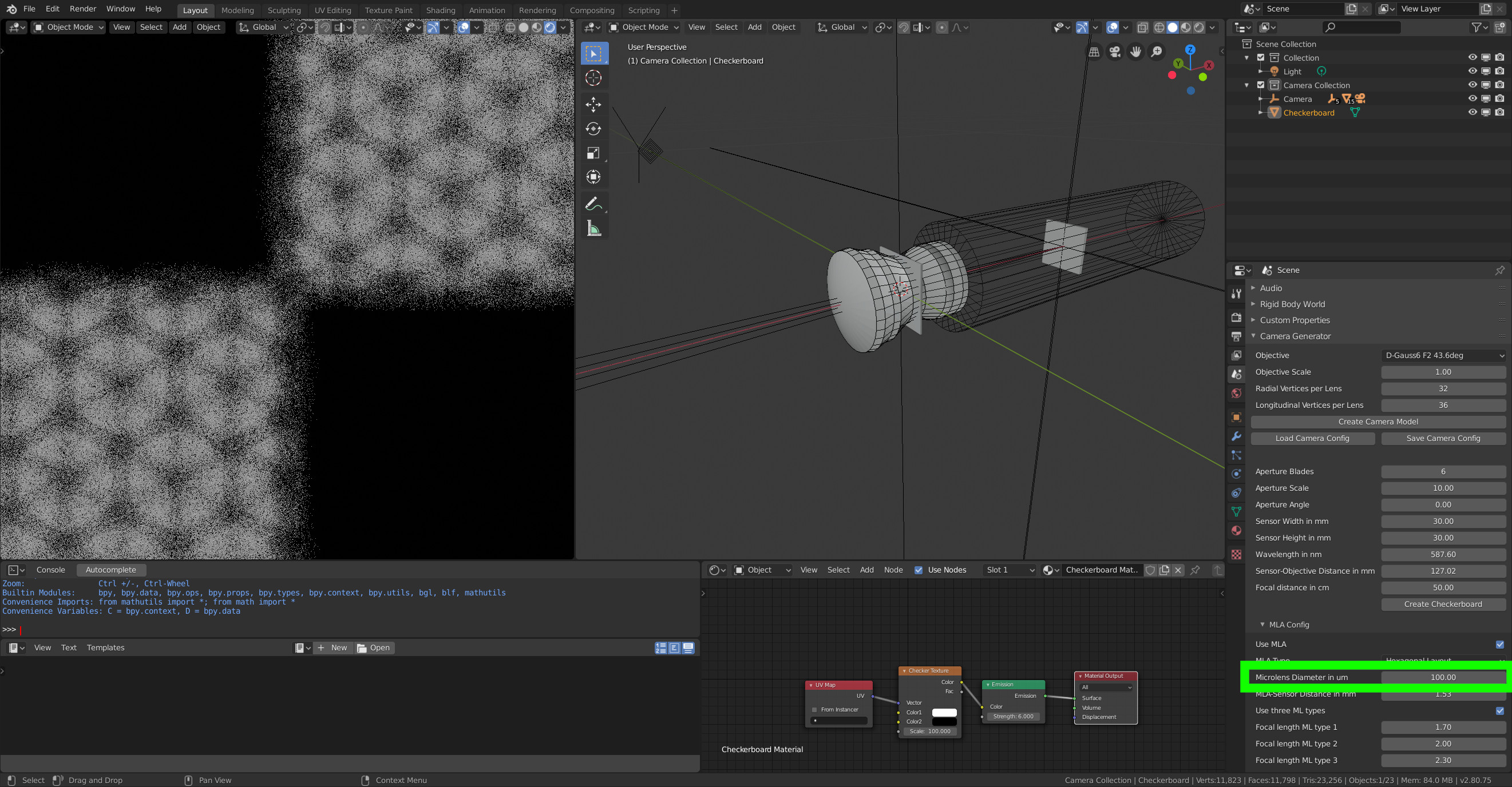Screen dimensions: 1512x787
Task: Activate the Rotate tool
Action: (x=593, y=129)
